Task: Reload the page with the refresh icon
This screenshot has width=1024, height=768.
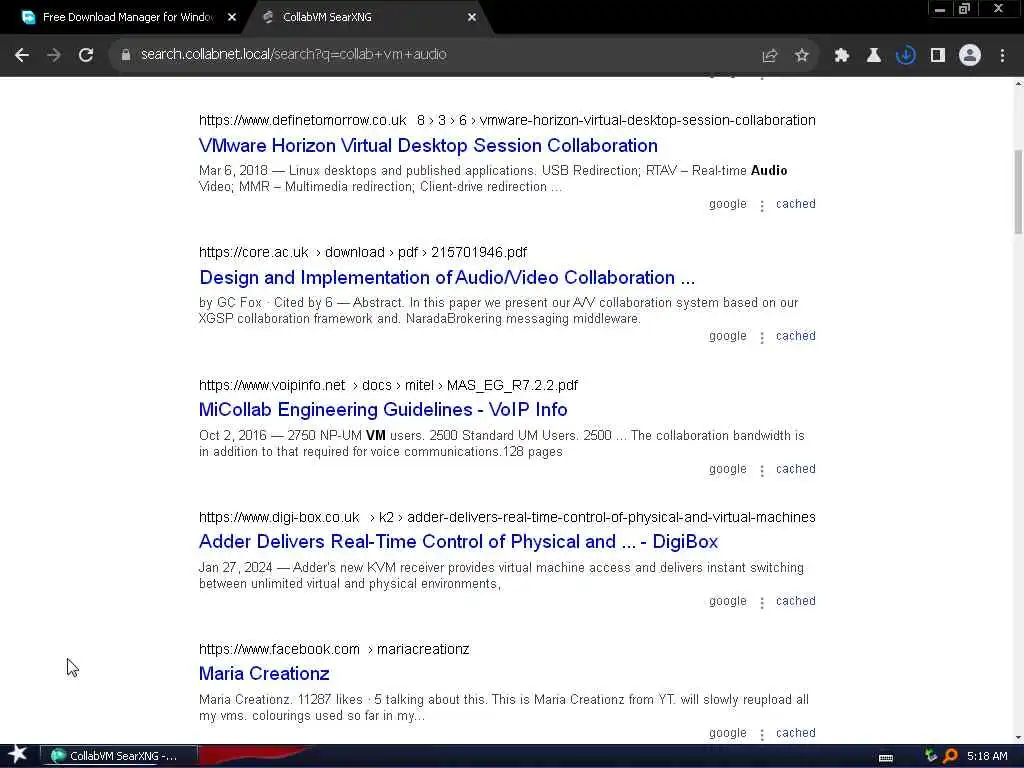Action: (86, 56)
